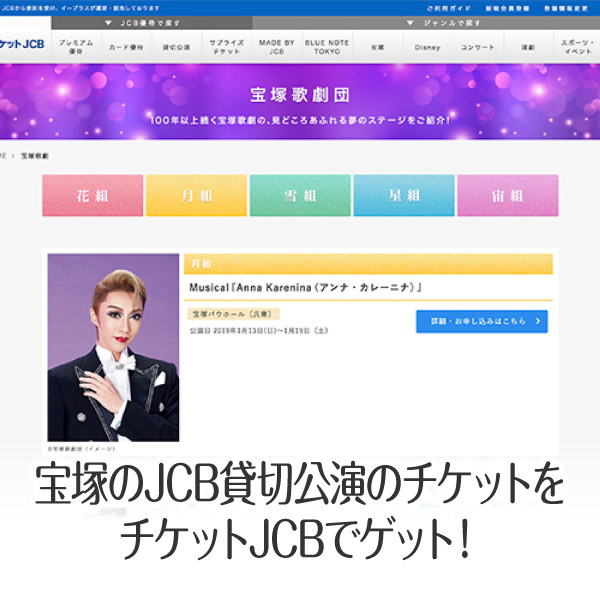This screenshot has height=600, width=600.
Task: Click the purple 宙組 troupe button
Action: click(x=508, y=196)
